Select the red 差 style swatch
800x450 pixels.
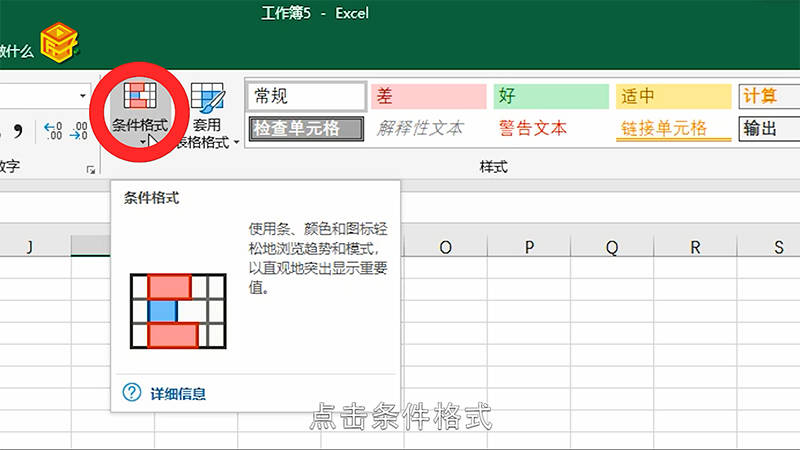[428, 96]
